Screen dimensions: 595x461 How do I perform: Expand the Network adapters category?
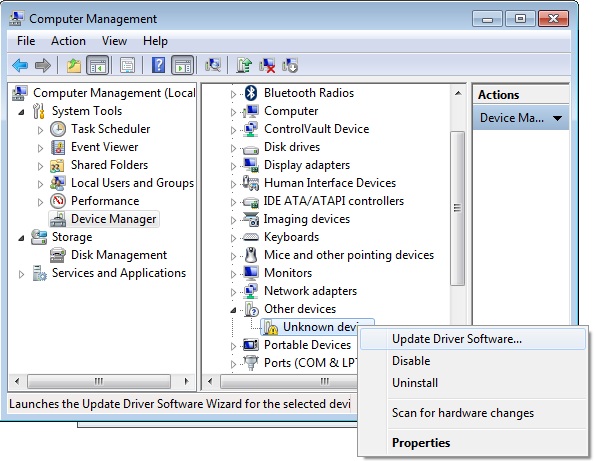coord(233,292)
